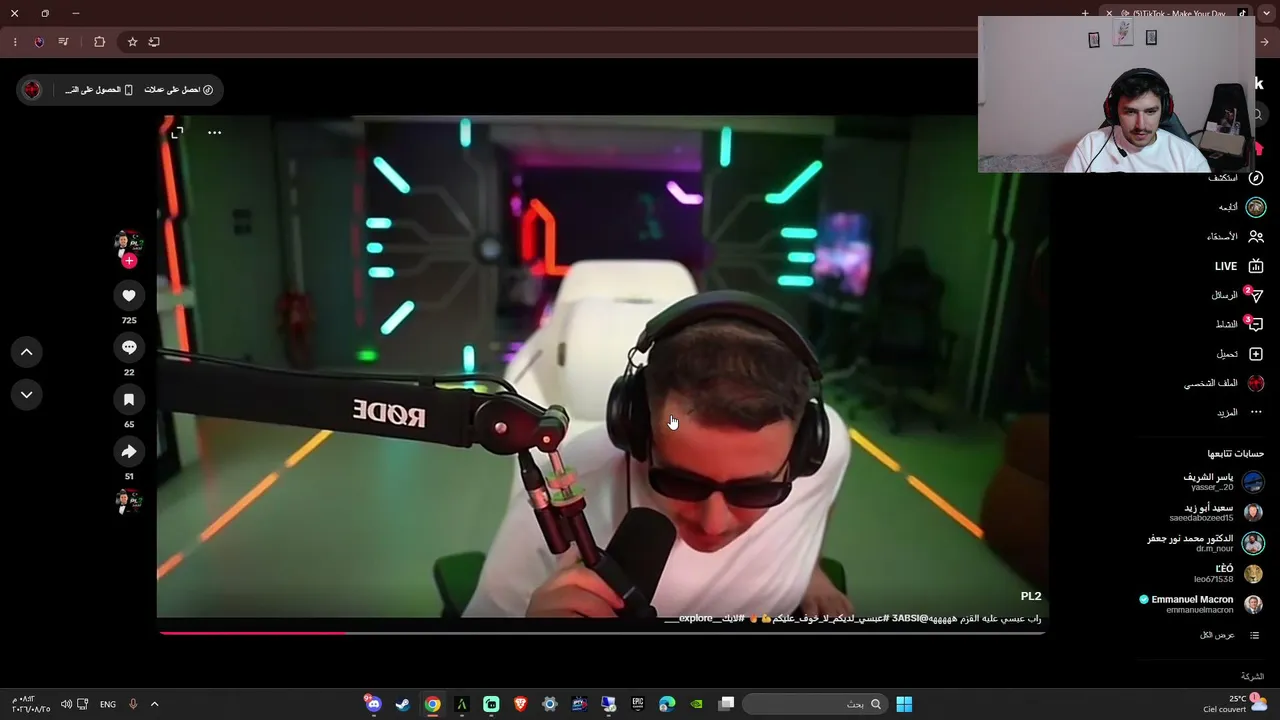Expand the video with the fullscreen corner icon
This screenshot has width=1280, height=720.
(x=177, y=132)
